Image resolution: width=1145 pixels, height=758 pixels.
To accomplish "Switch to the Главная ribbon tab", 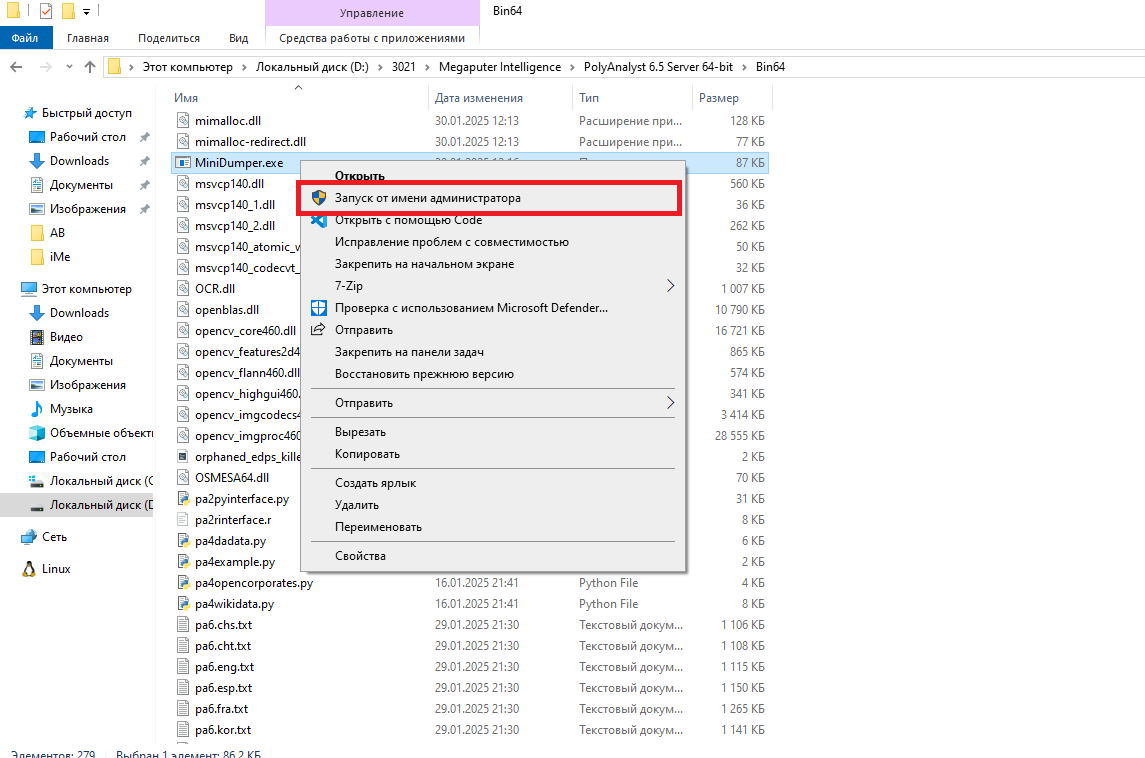I will pyautogui.click(x=88, y=38).
